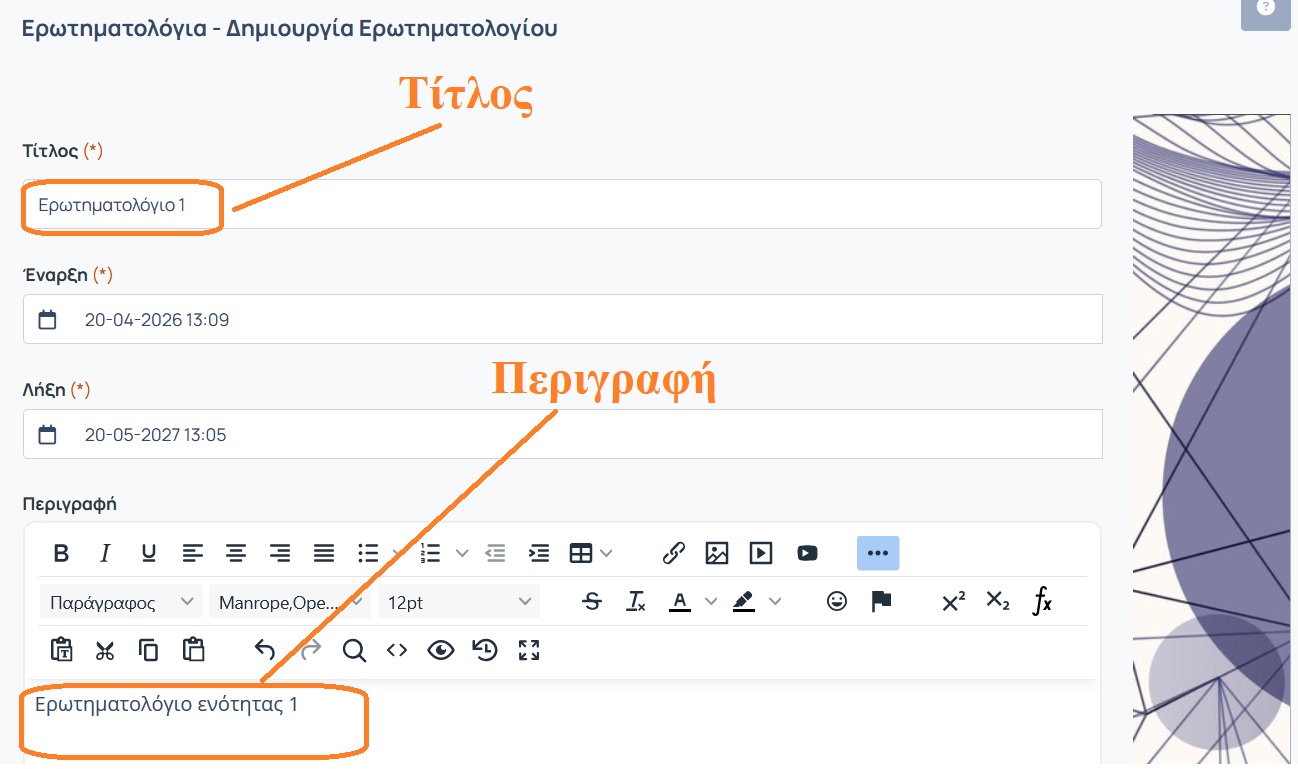Toggle bold formatting in the editor

[61, 553]
